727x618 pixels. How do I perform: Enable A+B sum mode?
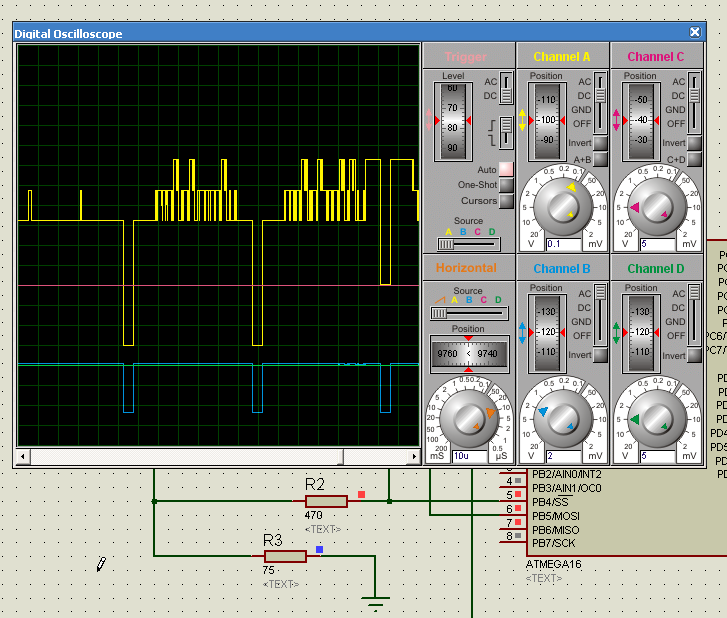click(x=599, y=158)
